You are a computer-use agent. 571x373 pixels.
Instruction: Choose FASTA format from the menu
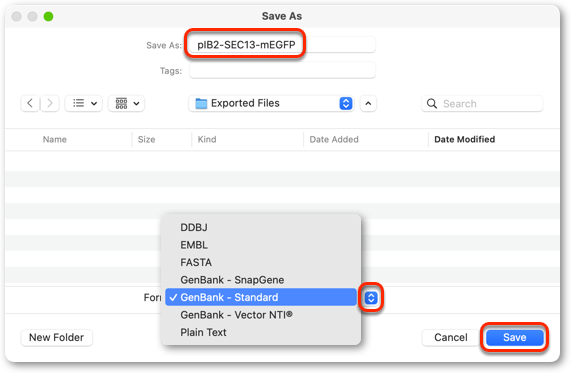point(261,262)
